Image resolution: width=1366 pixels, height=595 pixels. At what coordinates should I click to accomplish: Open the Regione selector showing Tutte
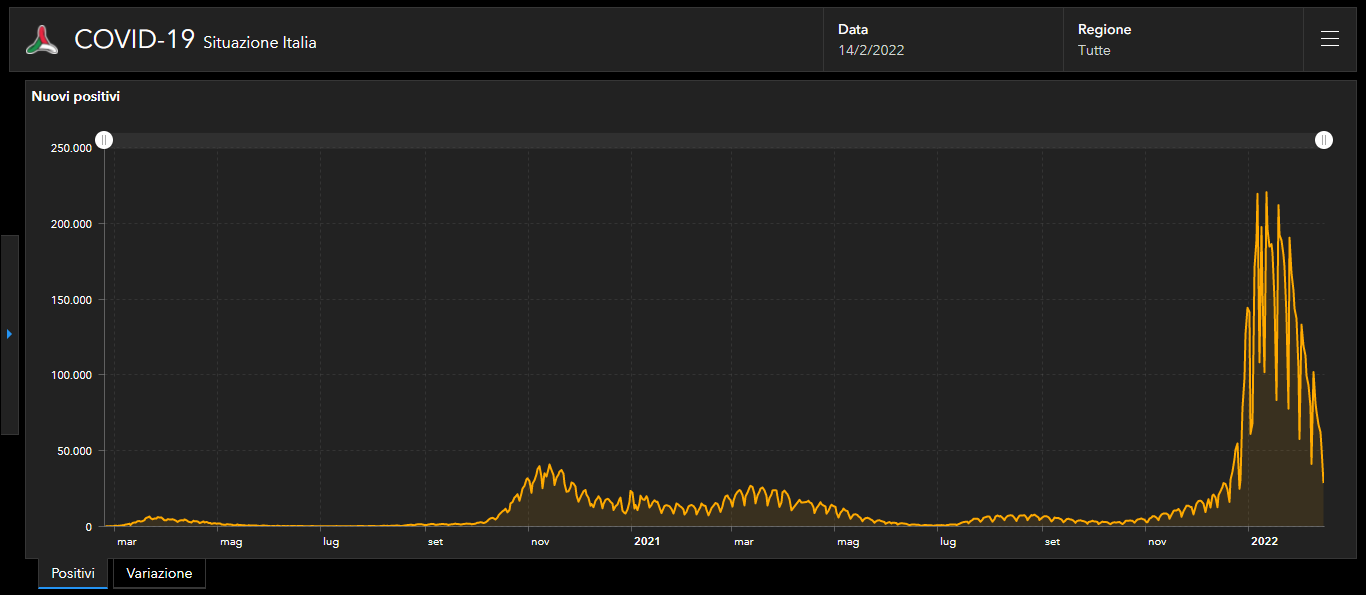[1183, 40]
